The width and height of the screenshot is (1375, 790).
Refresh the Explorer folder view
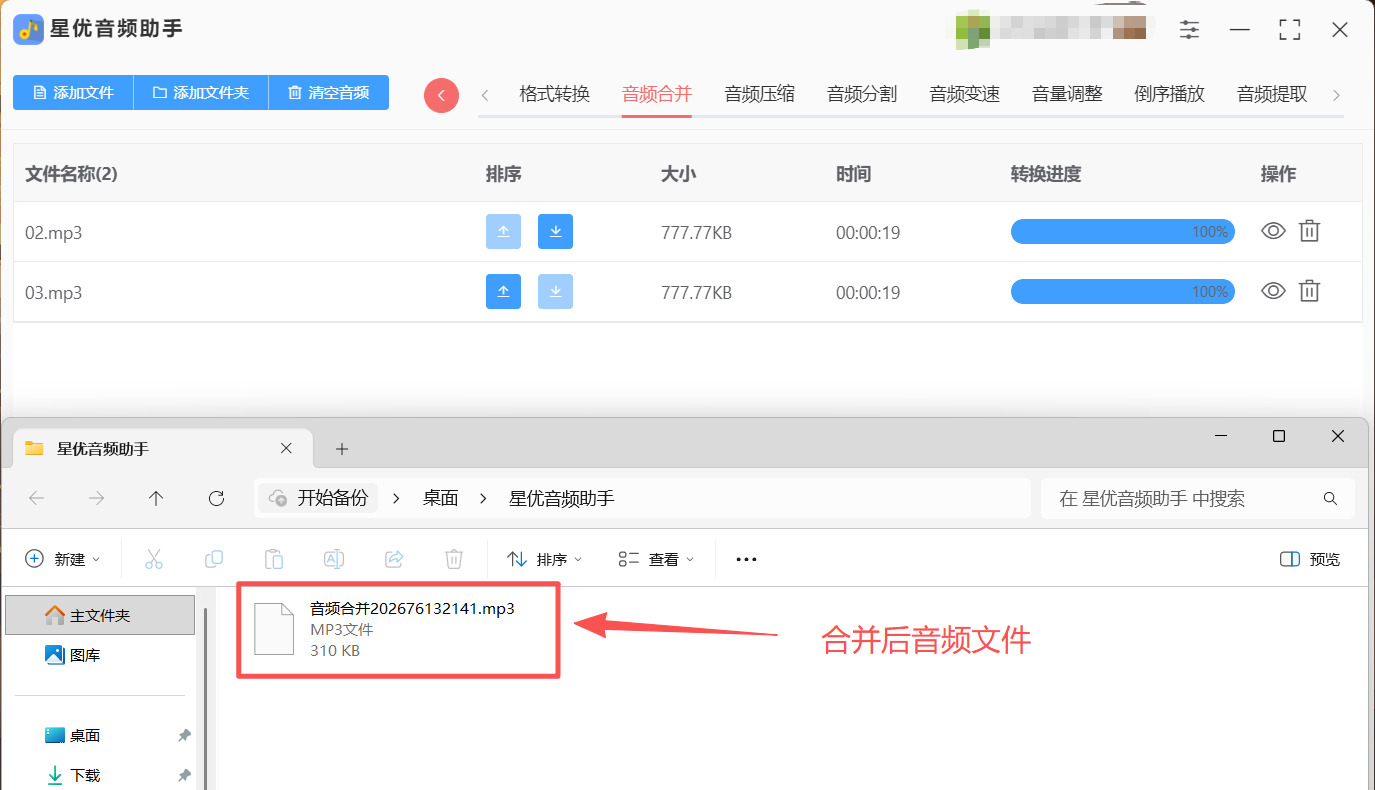[216, 498]
